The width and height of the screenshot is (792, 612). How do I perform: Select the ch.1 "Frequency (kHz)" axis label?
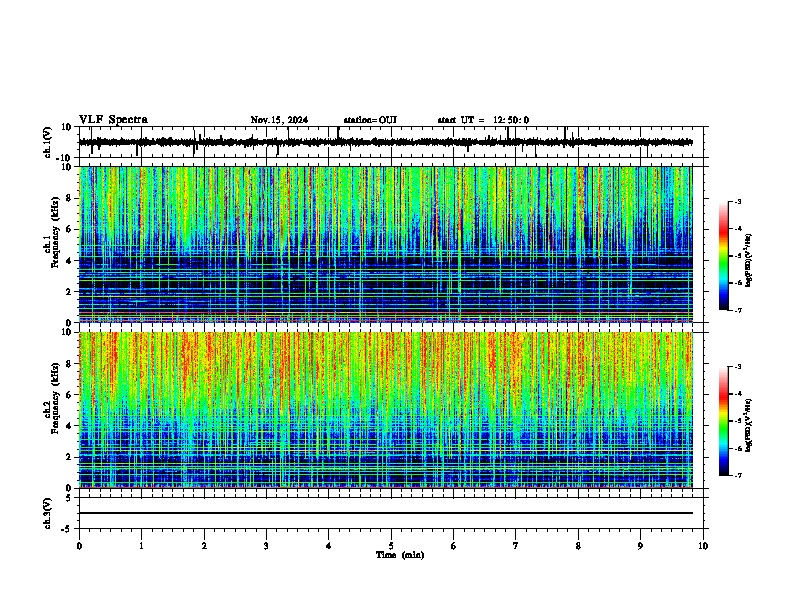coord(55,232)
